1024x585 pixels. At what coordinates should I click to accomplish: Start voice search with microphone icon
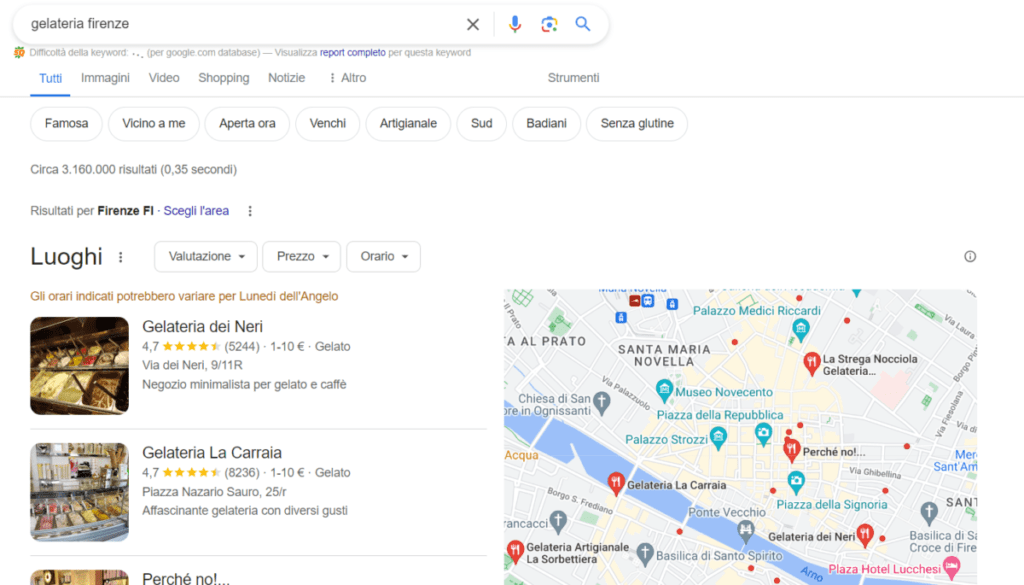point(515,24)
